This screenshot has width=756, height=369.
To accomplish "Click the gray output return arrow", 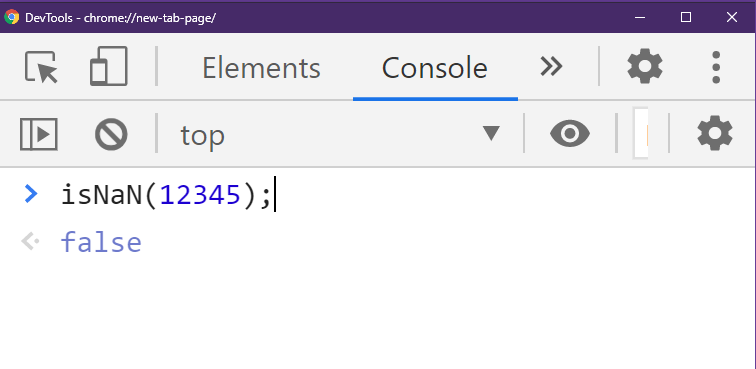I will 30,241.
